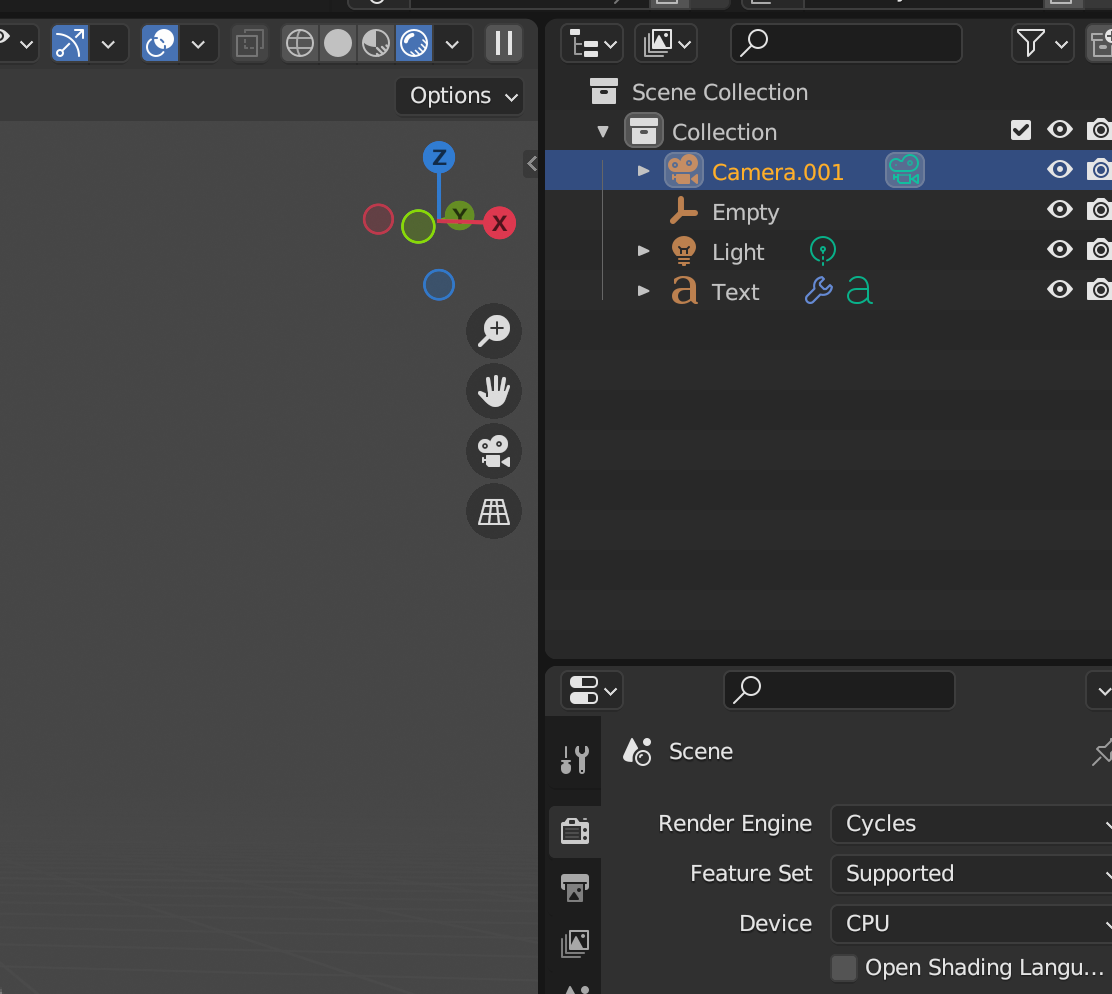Viewport: 1112px width, 994px height.
Task: Open the shading options dropdown arrow
Action: click(452, 44)
